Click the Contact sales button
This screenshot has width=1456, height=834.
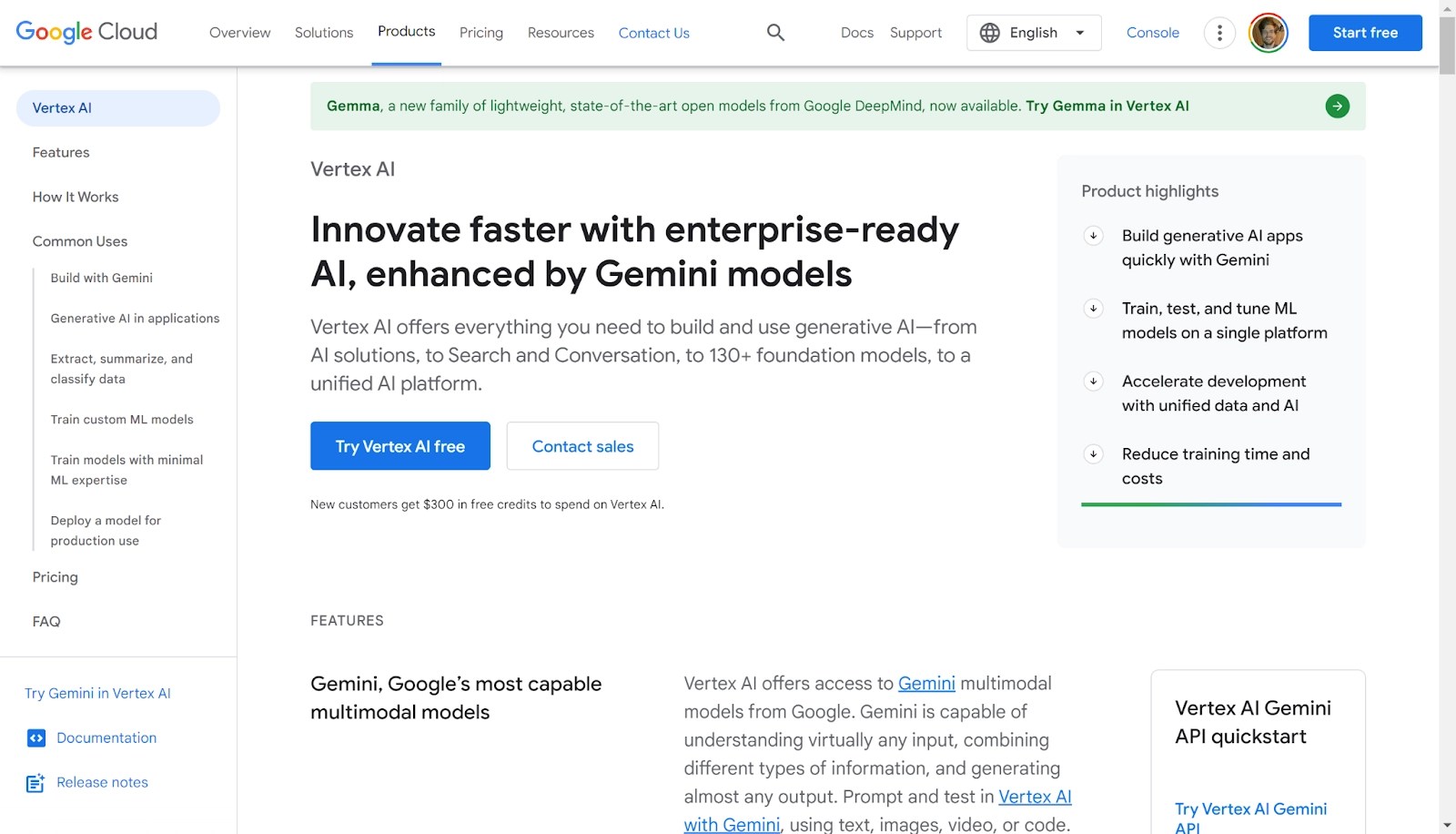[x=582, y=446]
